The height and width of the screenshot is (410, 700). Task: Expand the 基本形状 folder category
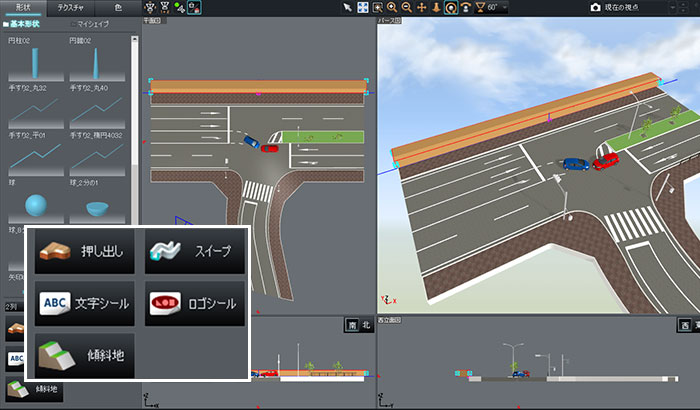tap(24, 23)
